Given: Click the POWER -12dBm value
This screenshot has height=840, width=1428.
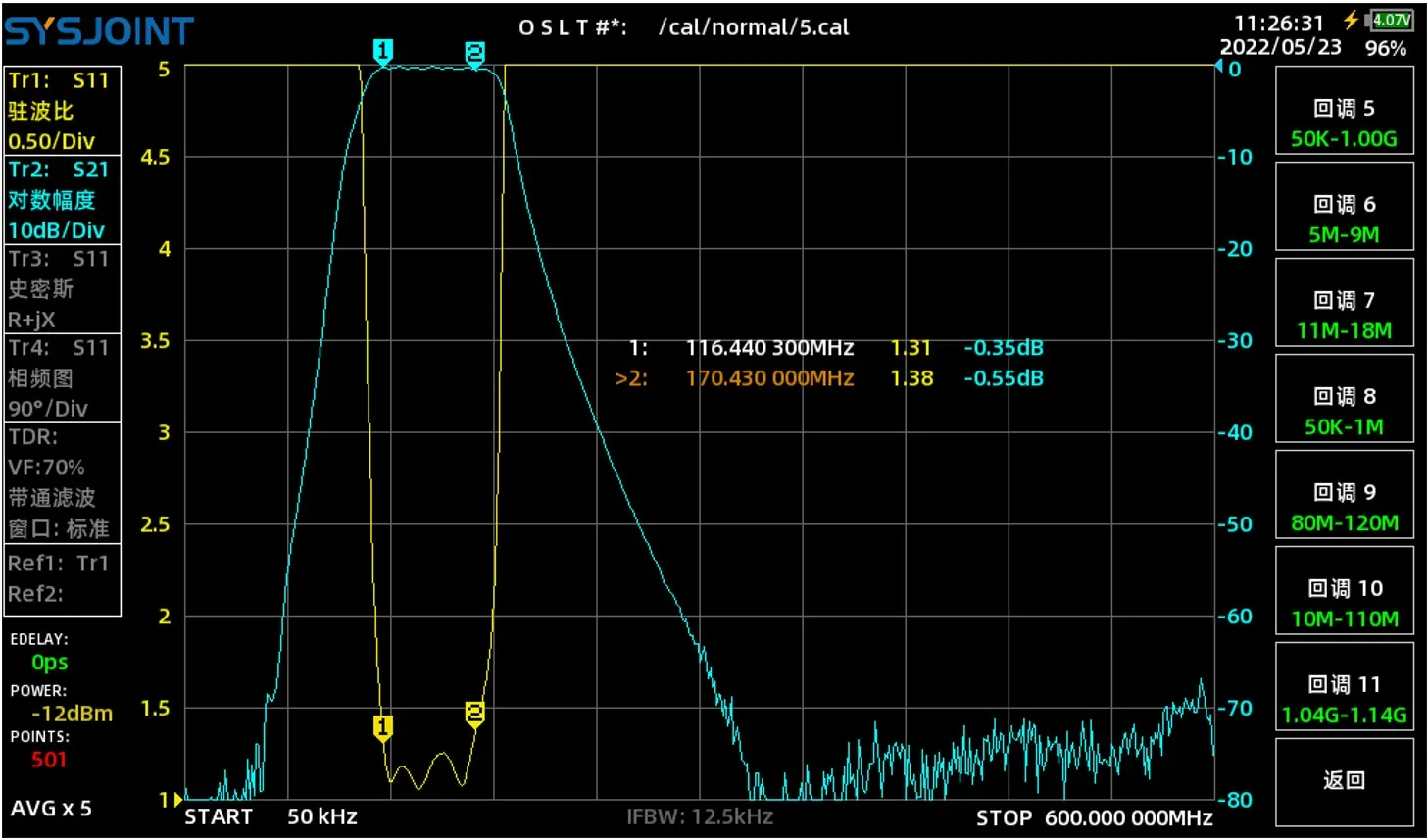Looking at the screenshot, I should pos(72,714).
